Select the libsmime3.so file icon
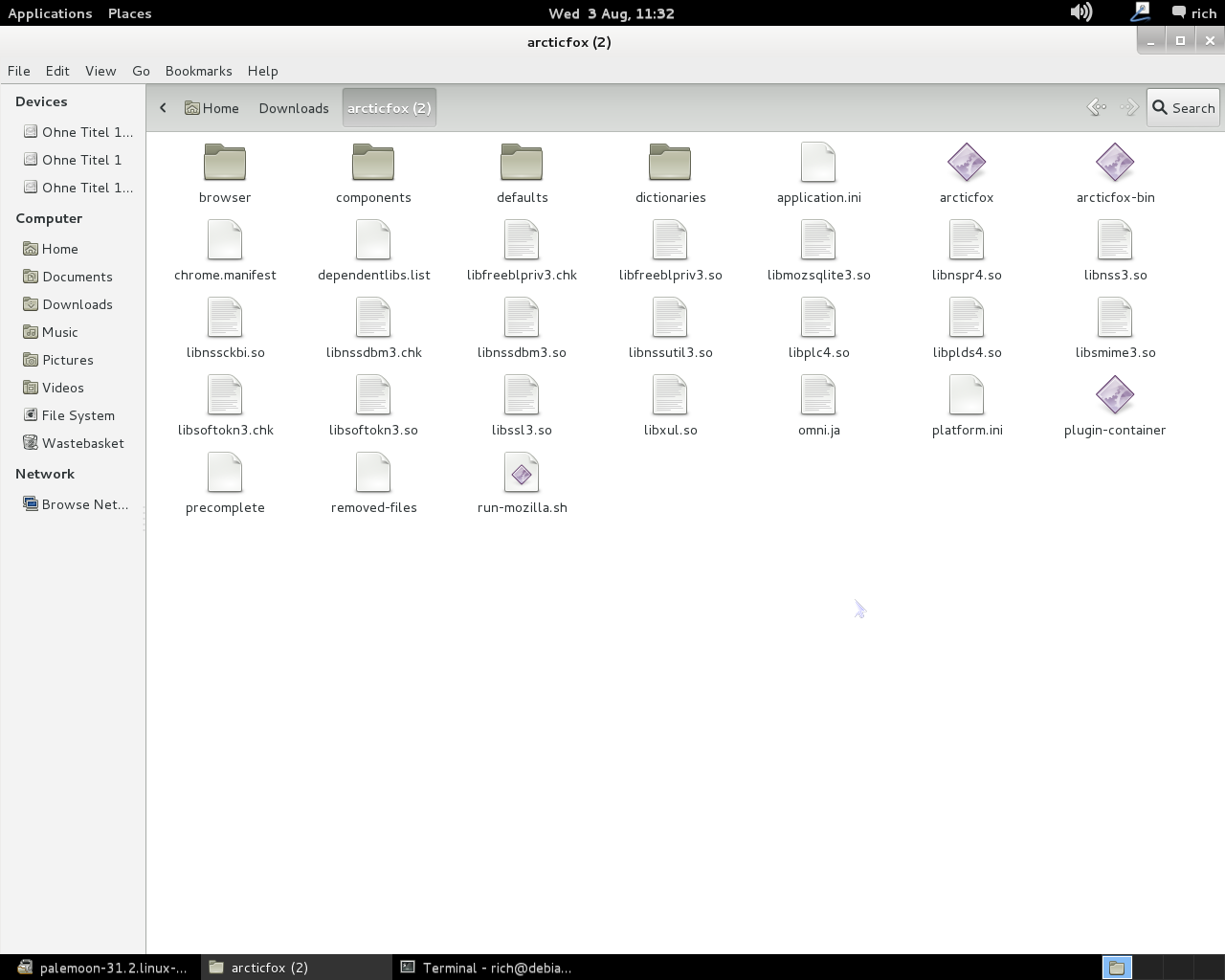The height and width of the screenshot is (980, 1225). 1115,318
